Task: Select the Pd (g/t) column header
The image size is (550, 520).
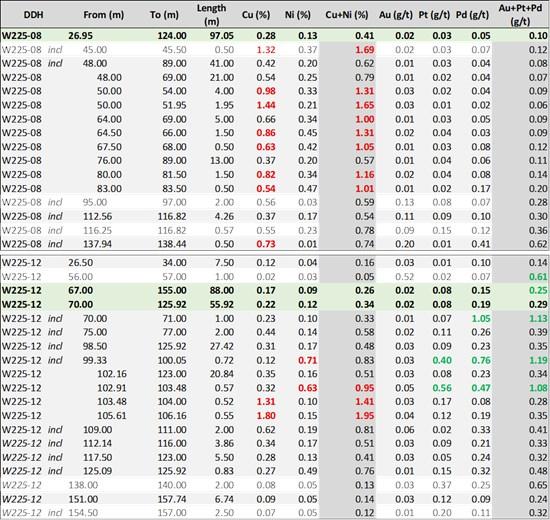Action: pos(472,15)
